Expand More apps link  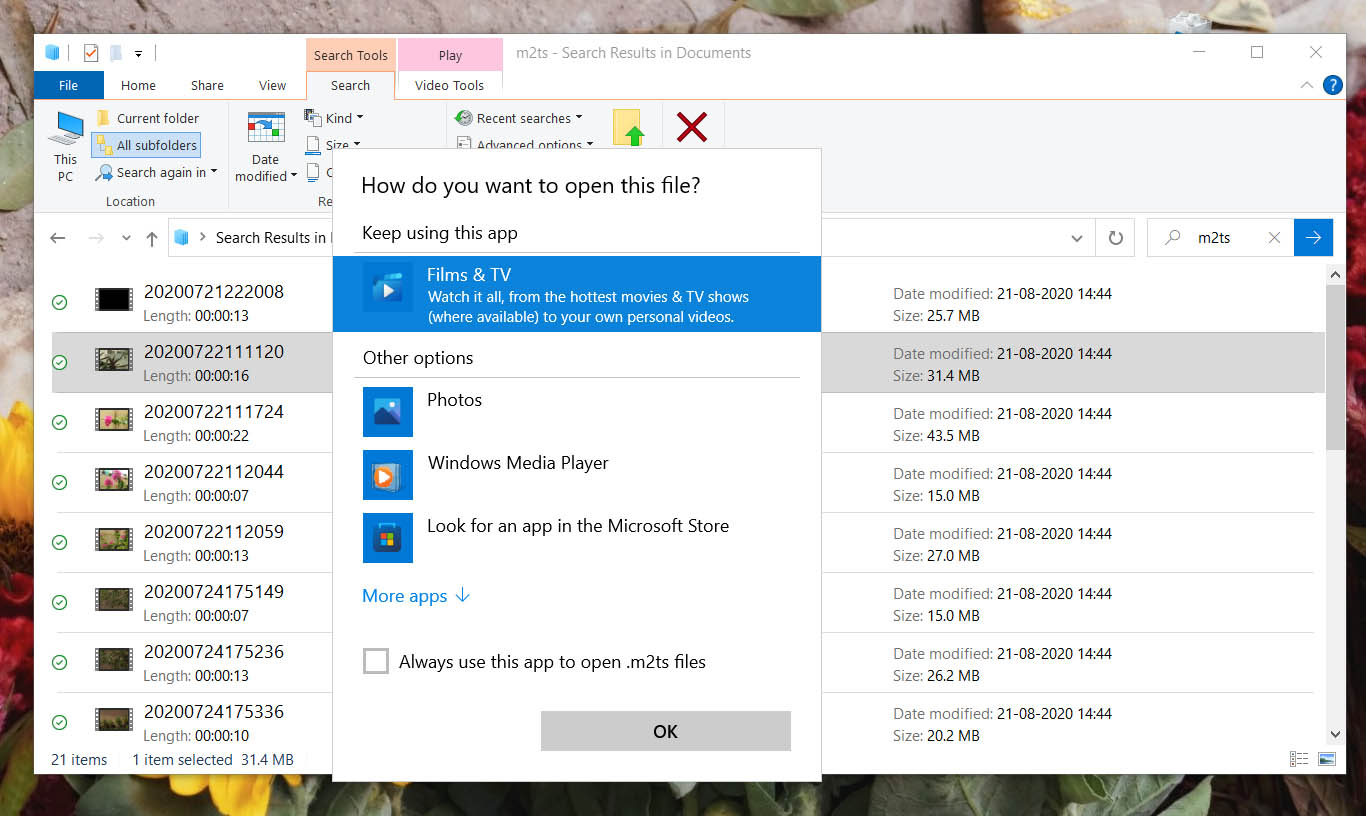coord(416,596)
